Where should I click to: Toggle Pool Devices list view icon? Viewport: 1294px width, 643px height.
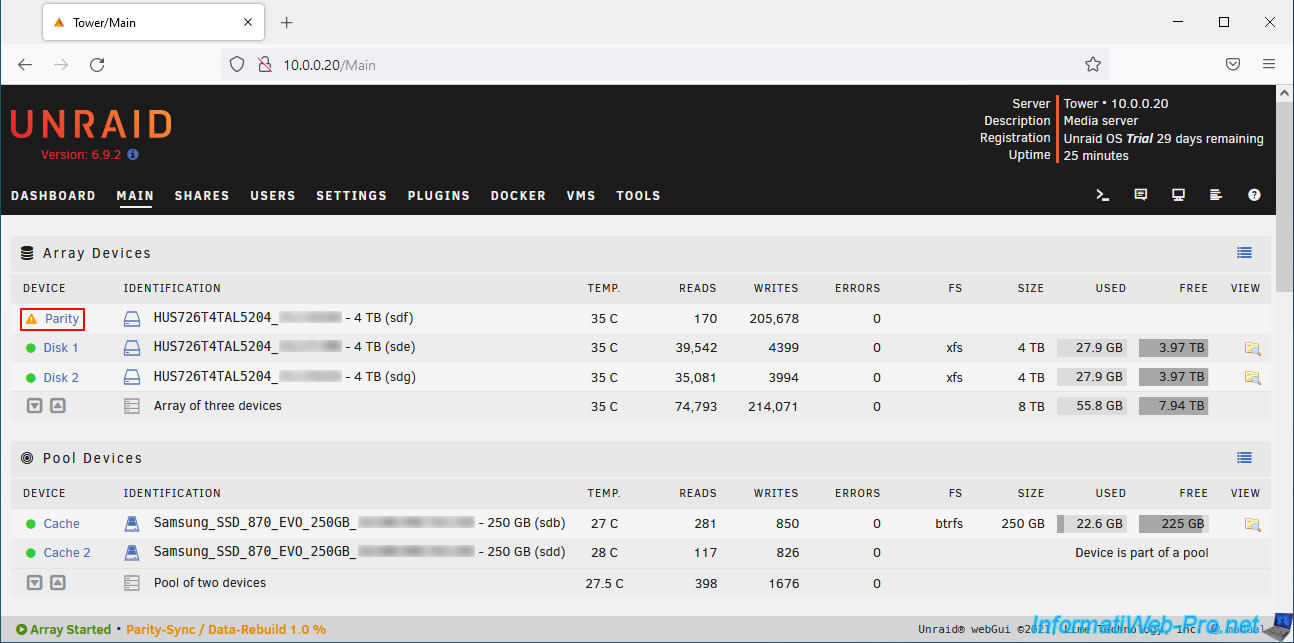(x=1244, y=458)
